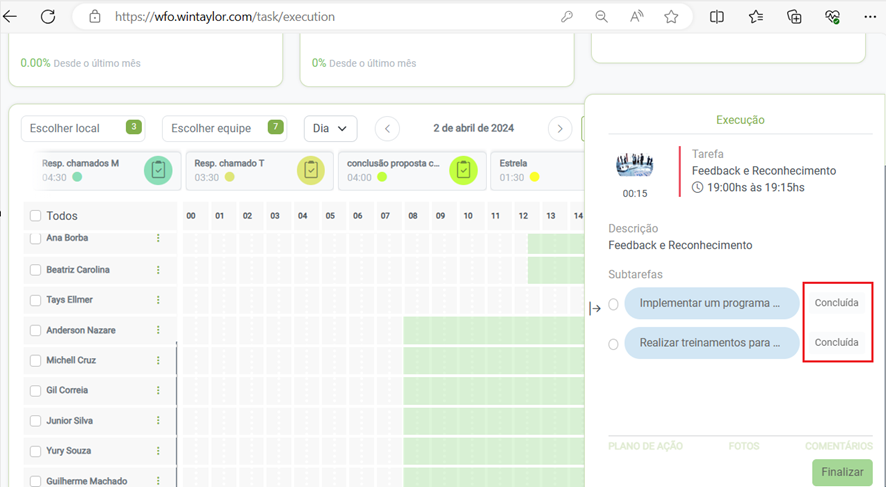Open the Escolher equipe selector

pos(224,129)
